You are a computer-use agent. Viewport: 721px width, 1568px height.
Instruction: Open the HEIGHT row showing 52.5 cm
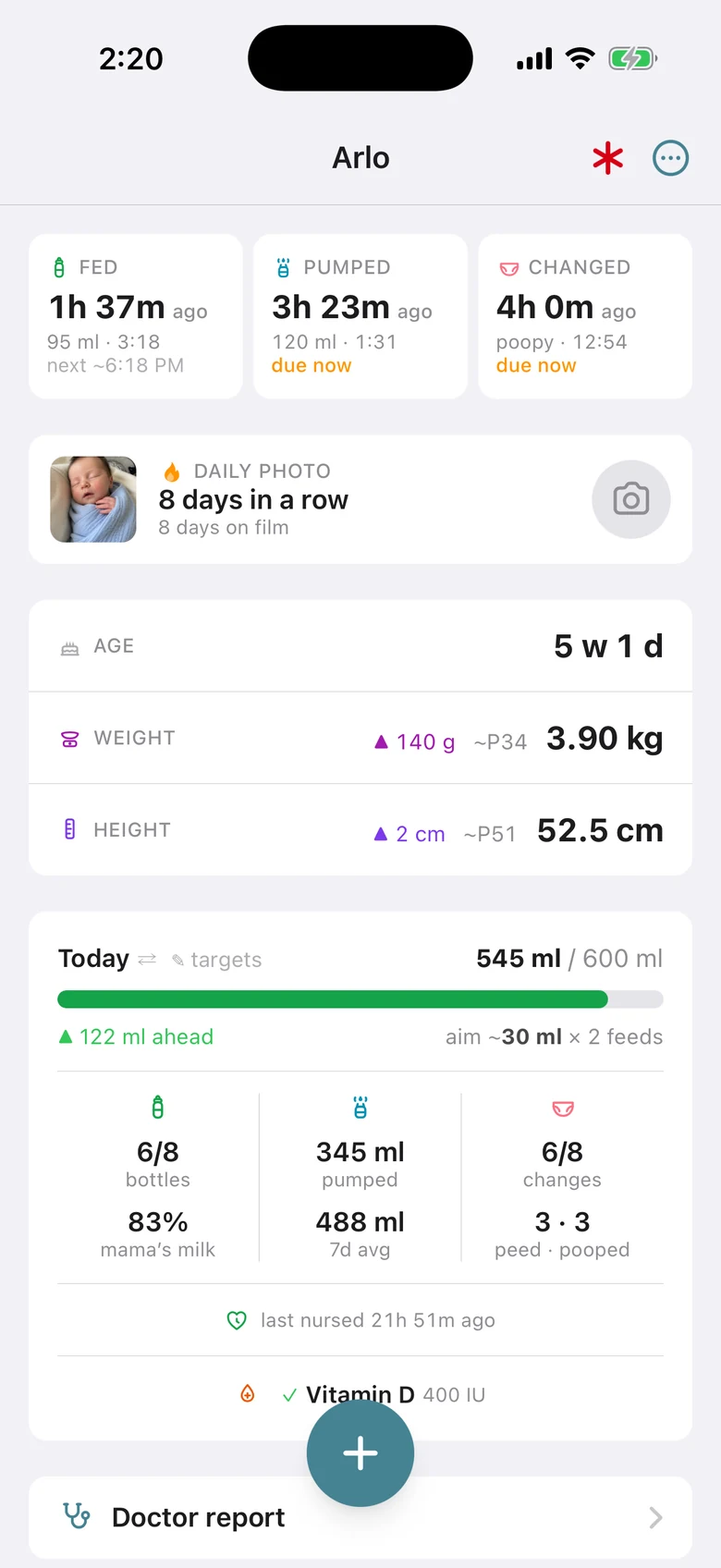click(x=360, y=830)
